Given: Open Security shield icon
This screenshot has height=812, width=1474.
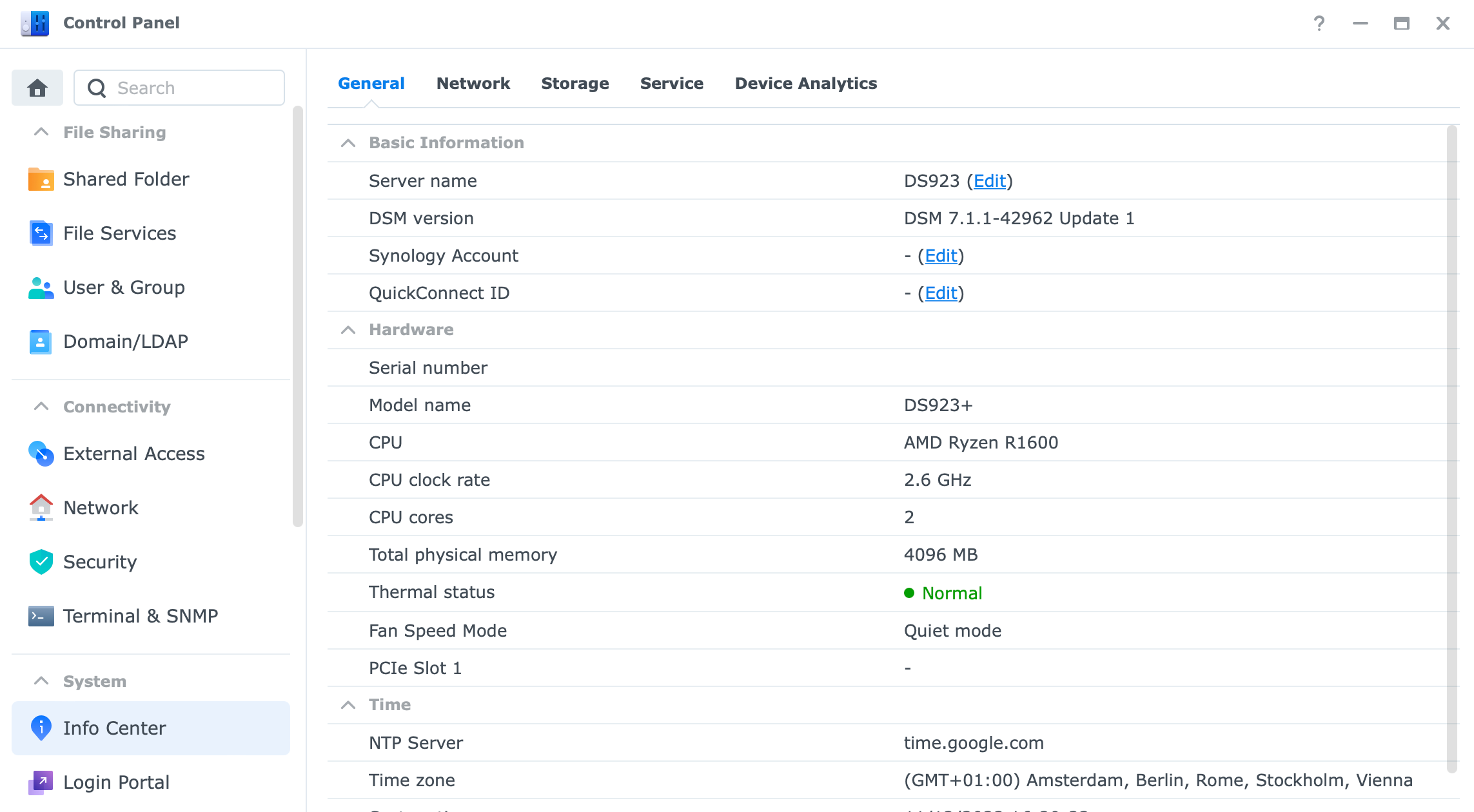Looking at the screenshot, I should coord(41,562).
